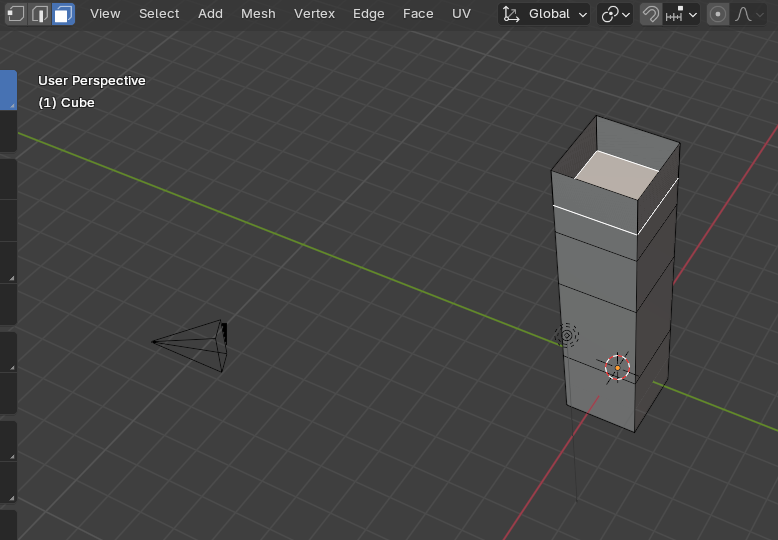Screen dimensions: 778x540
Task: Select the light object near the cube
Action: (x=567, y=336)
